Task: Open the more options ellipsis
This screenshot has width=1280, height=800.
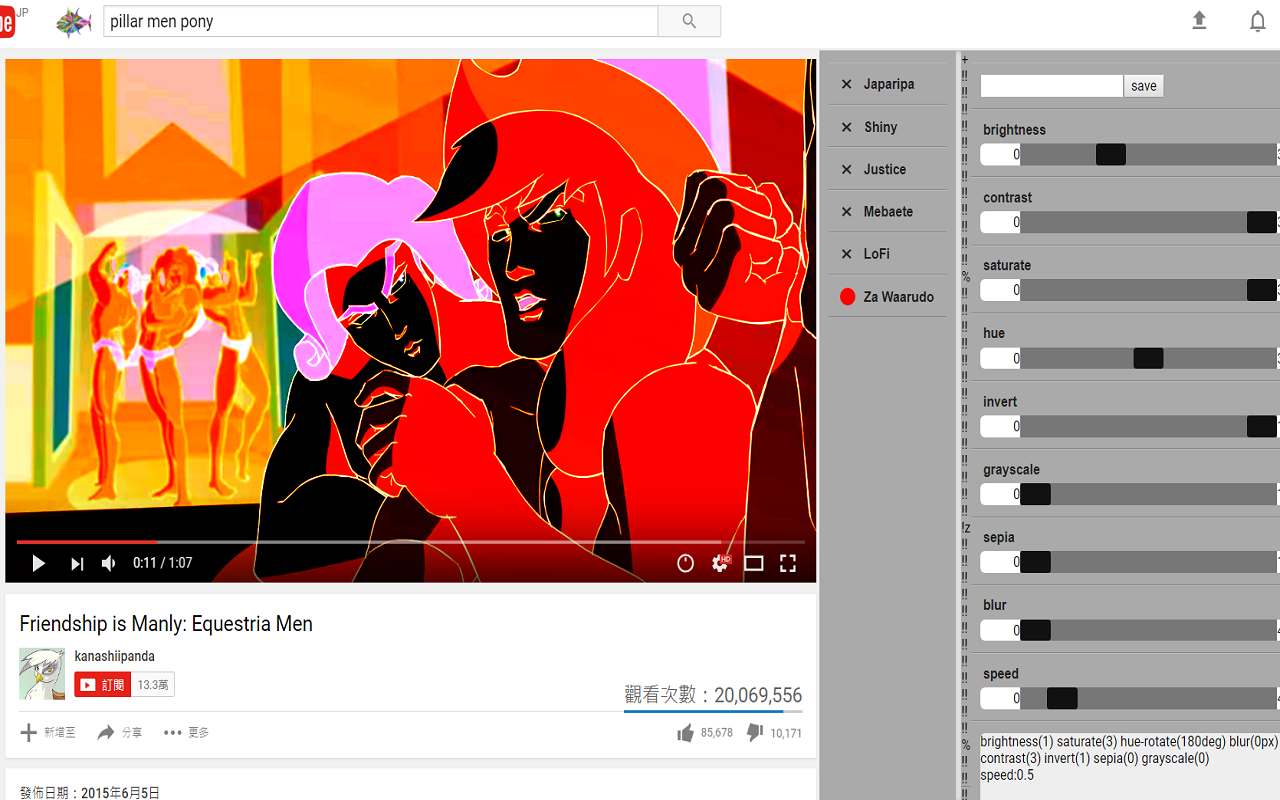Action: click(173, 733)
